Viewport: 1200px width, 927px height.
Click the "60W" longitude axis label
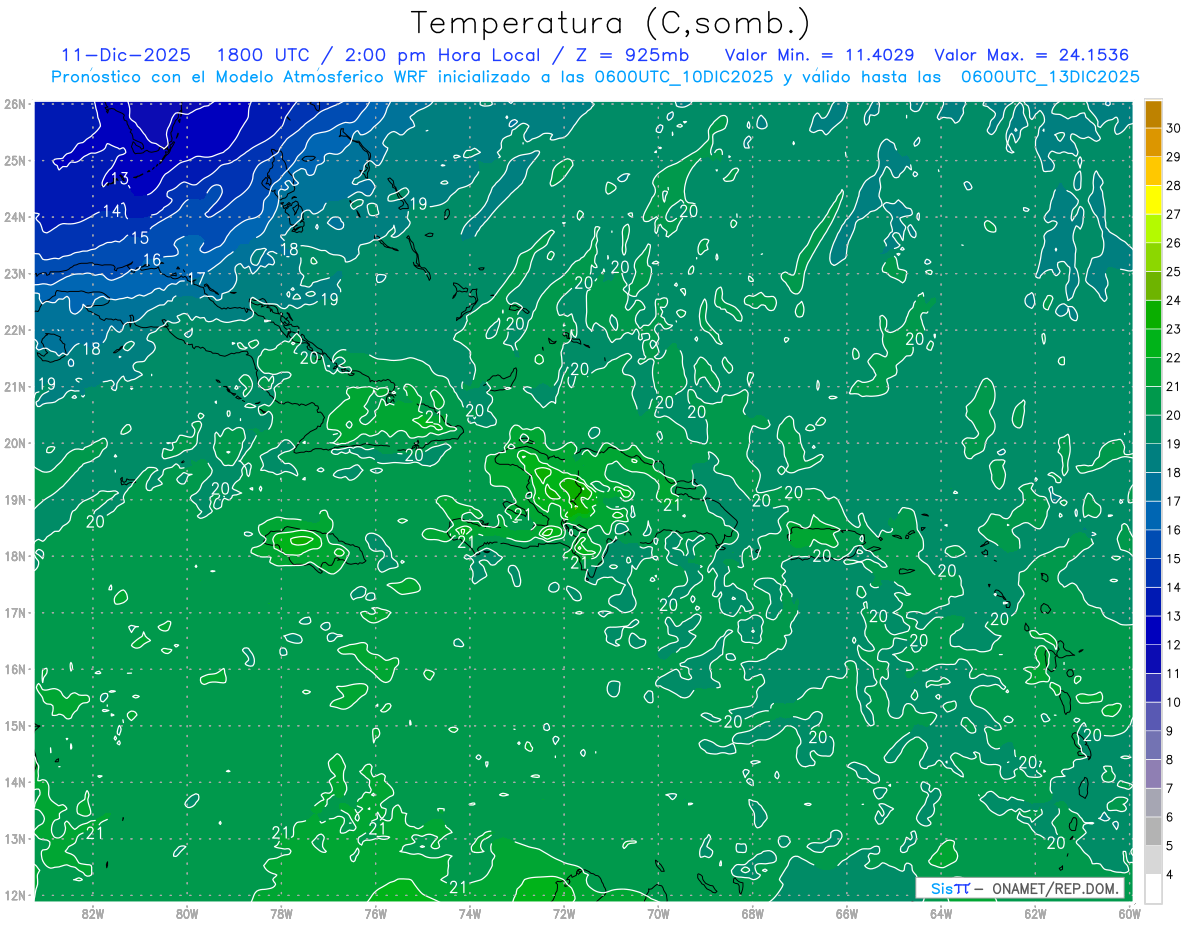pyautogui.click(x=1130, y=914)
